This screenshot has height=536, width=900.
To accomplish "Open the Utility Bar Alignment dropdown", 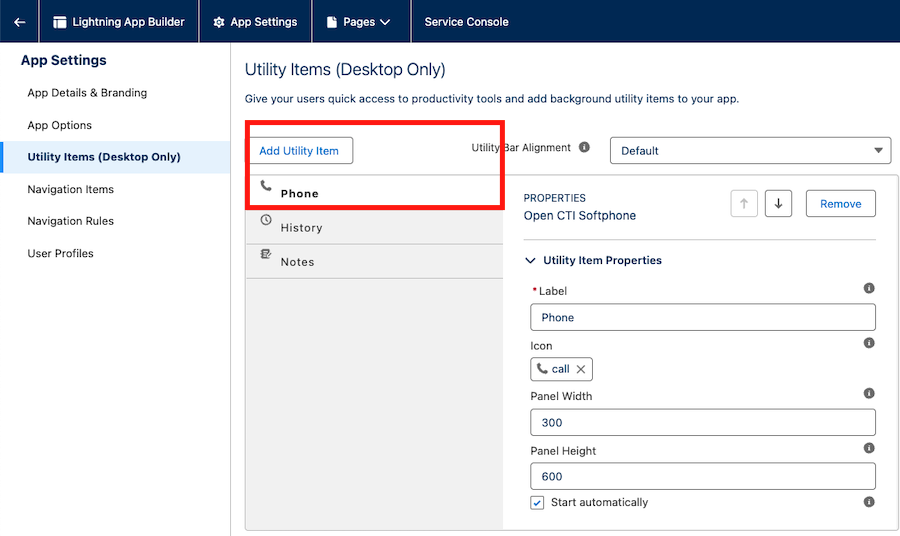I will (750, 151).
